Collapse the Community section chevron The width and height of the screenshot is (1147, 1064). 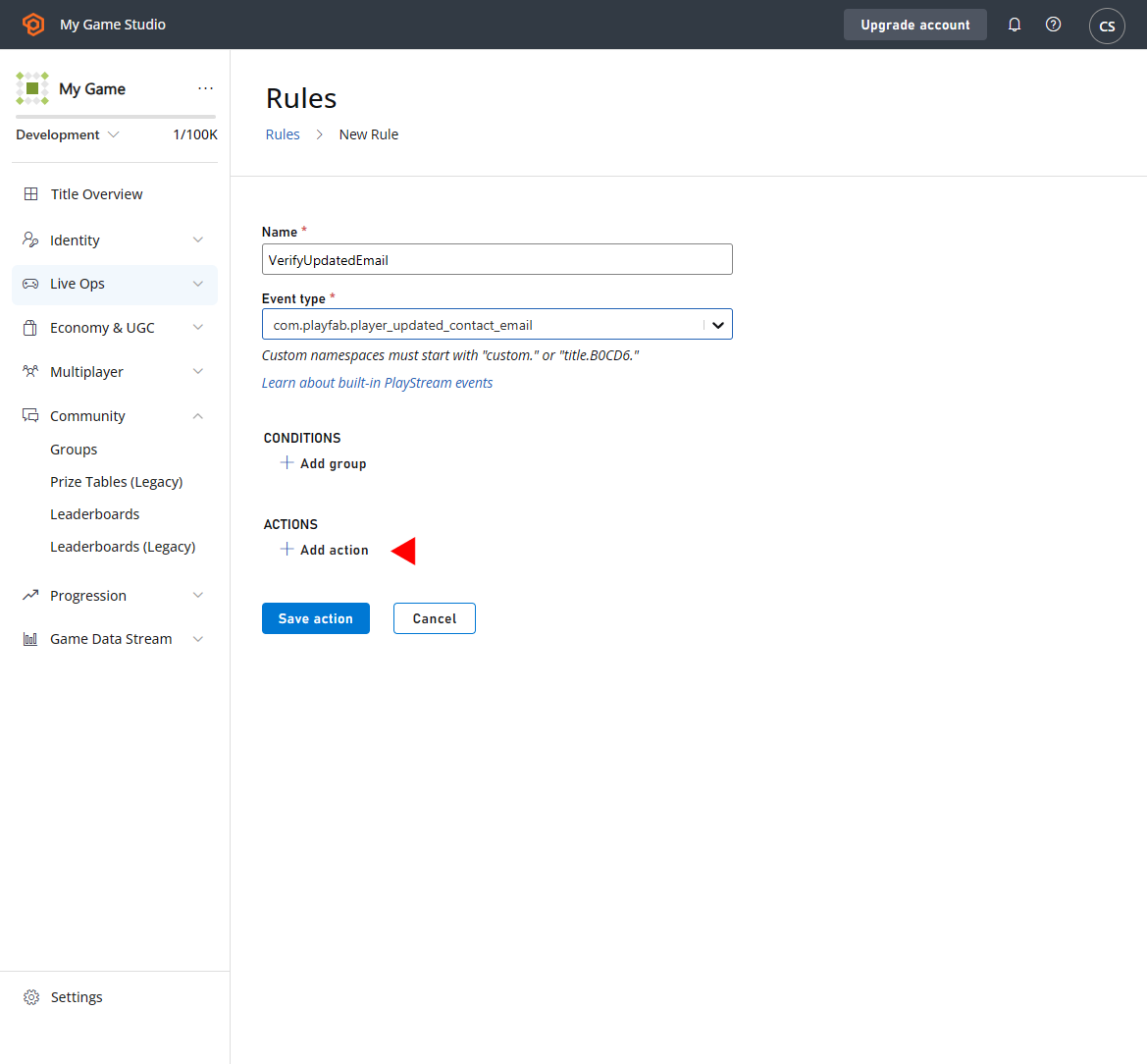click(197, 415)
